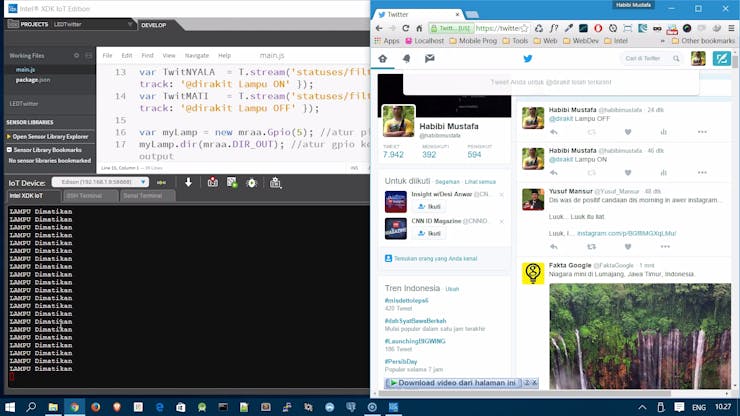Open waterfall photo in Fakta Google tweet
Image resolution: width=740 pixels, height=416 pixels.
pyautogui.click(x=640, y=336)
